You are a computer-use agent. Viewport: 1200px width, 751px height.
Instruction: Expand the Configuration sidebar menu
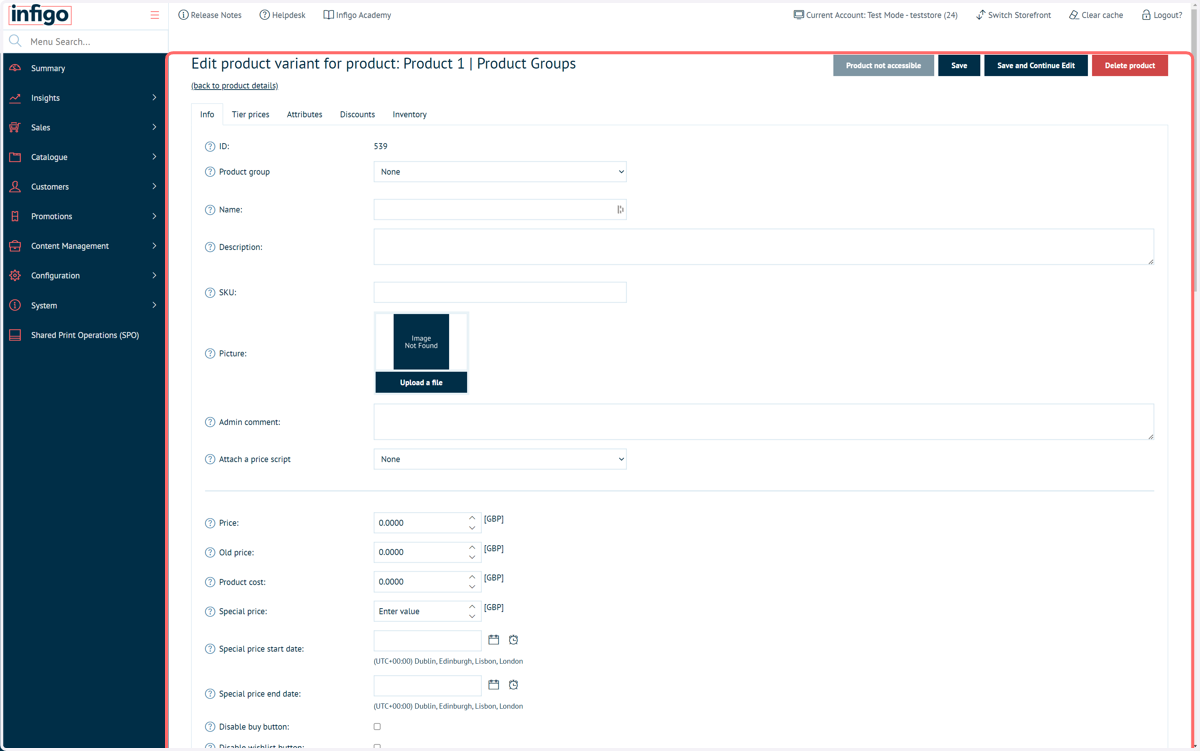[154, 275]
